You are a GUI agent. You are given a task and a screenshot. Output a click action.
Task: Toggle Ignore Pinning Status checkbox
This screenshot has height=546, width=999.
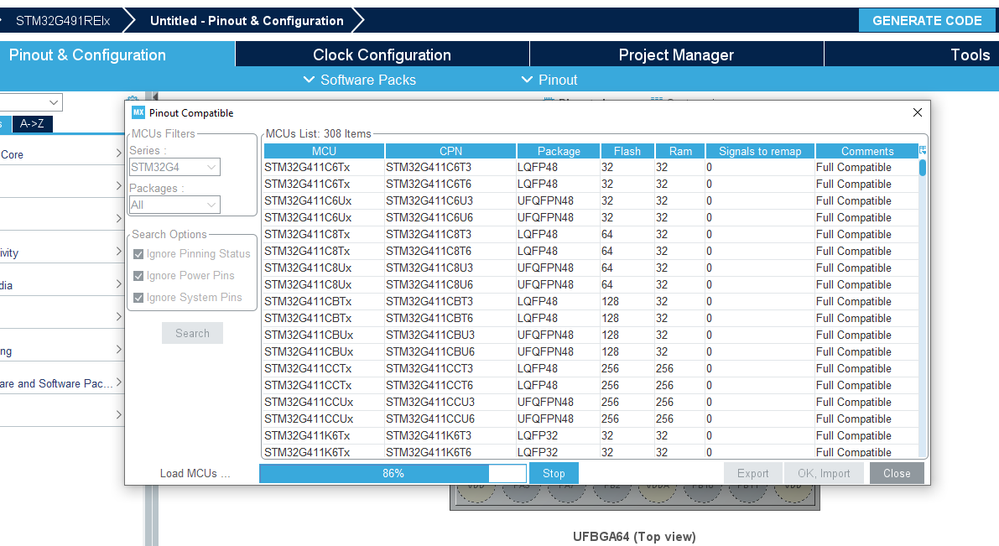tap(138, 254)
